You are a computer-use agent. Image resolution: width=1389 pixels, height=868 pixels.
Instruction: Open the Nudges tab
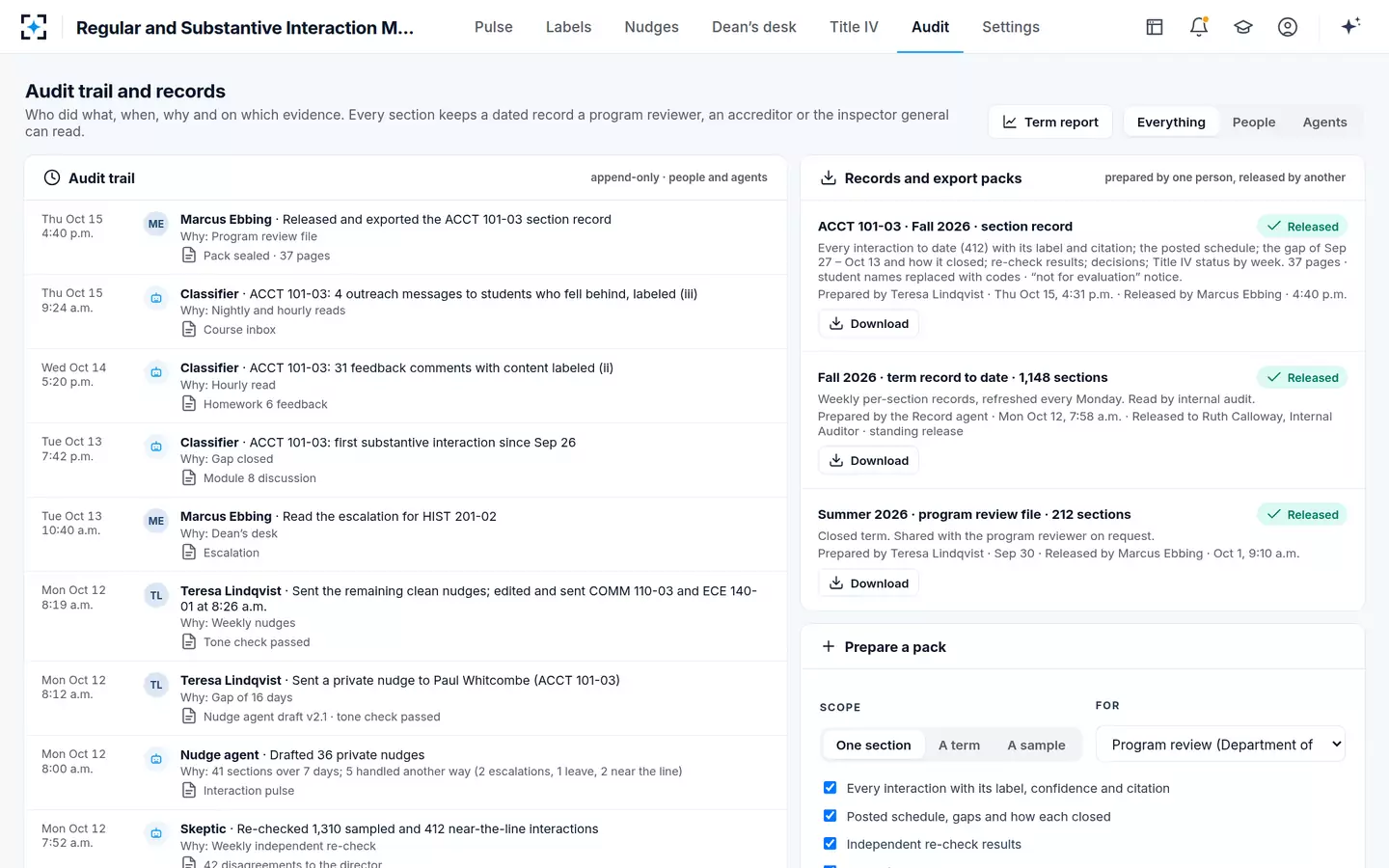point(651,27)
